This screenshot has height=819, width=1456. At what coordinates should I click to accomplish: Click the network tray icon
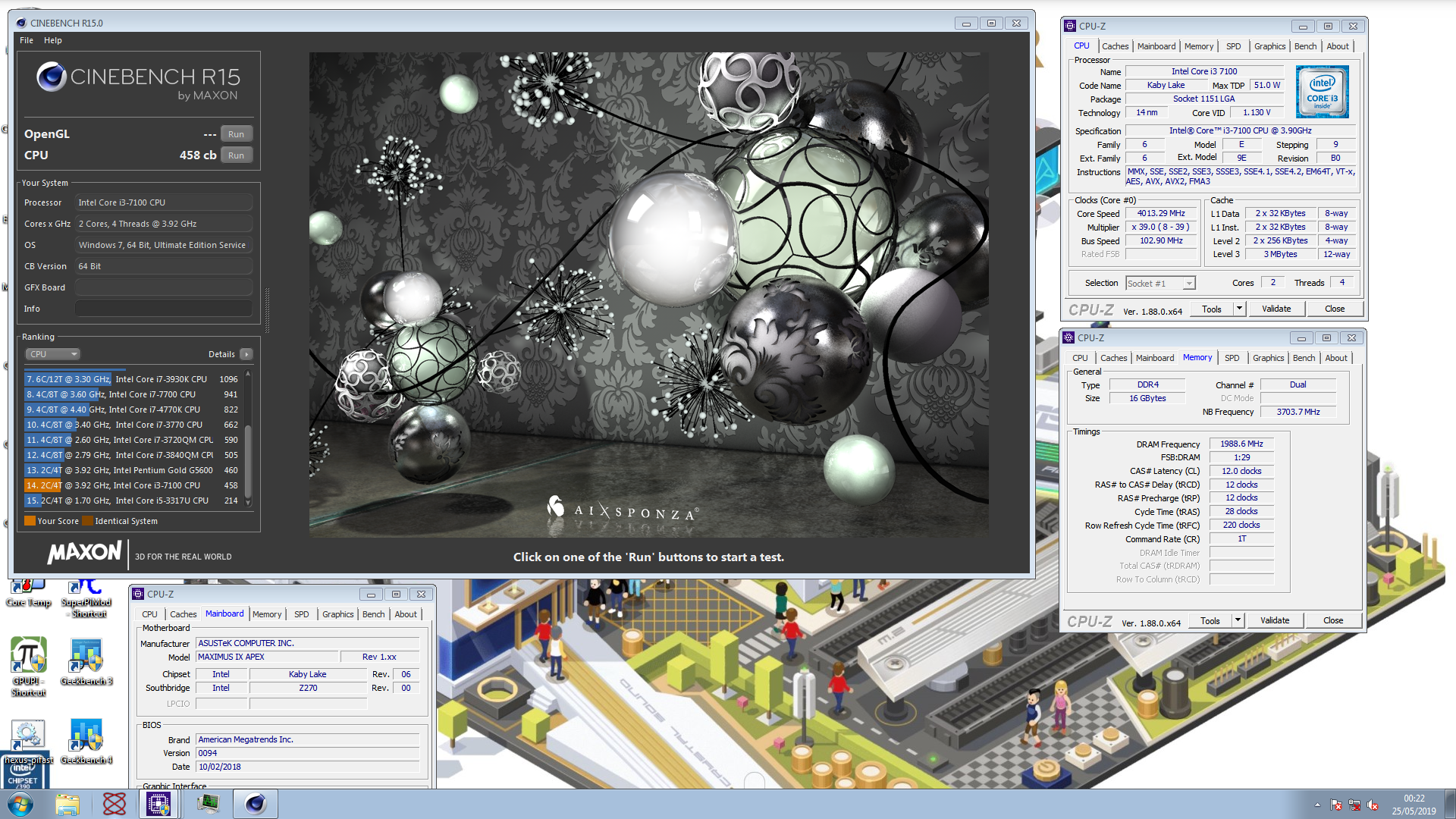pyautogui.click(x=1354, y=805)
